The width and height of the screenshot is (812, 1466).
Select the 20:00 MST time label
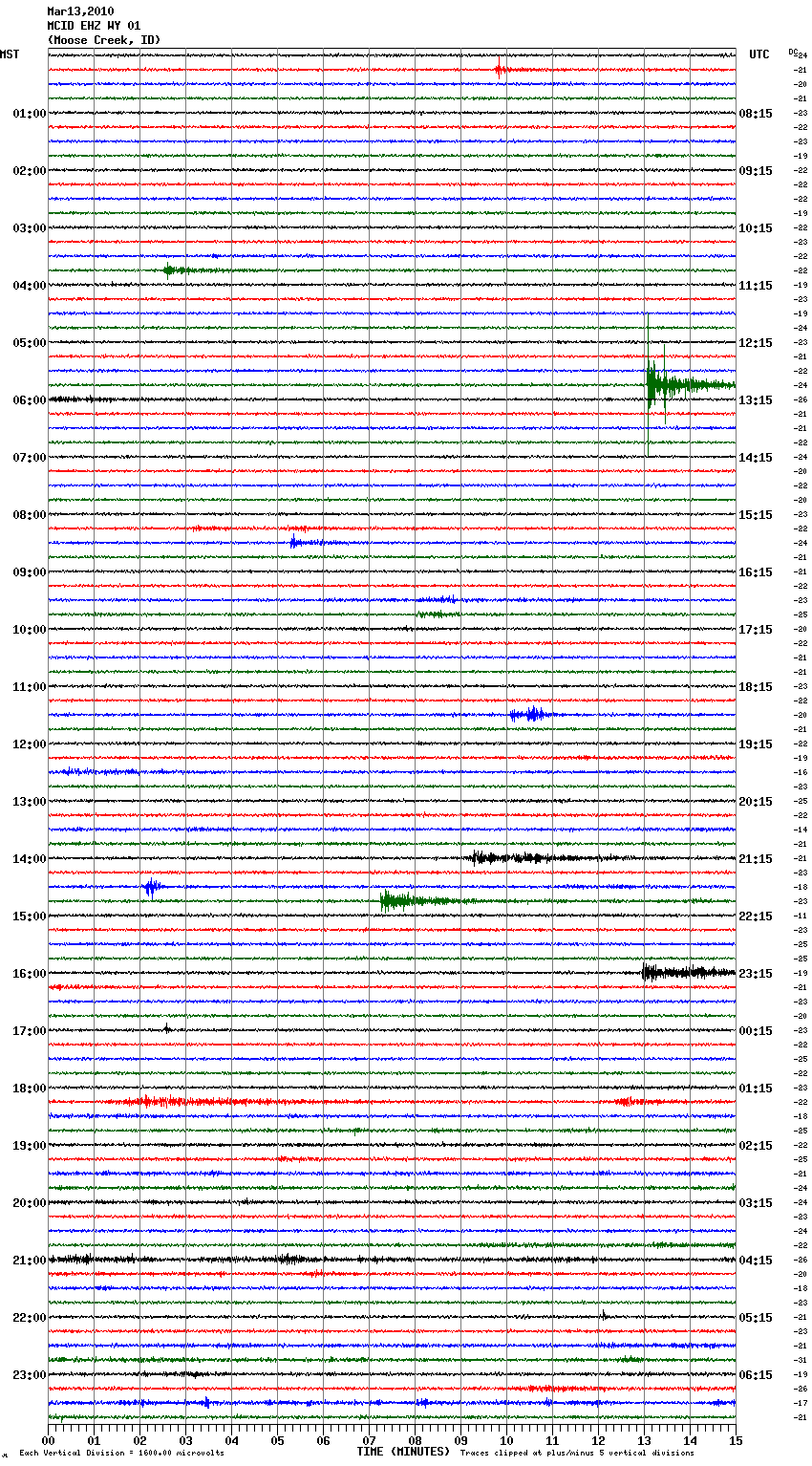click(30, 1203)
